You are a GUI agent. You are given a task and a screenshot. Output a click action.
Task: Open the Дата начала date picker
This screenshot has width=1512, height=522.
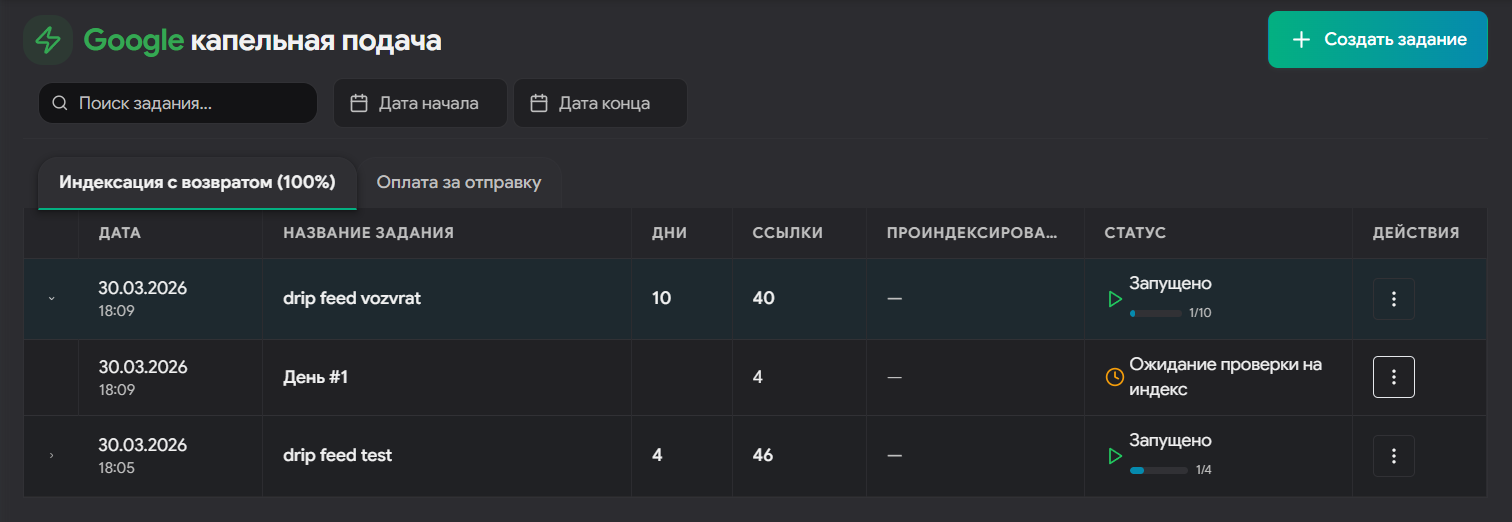click(420, 103)
